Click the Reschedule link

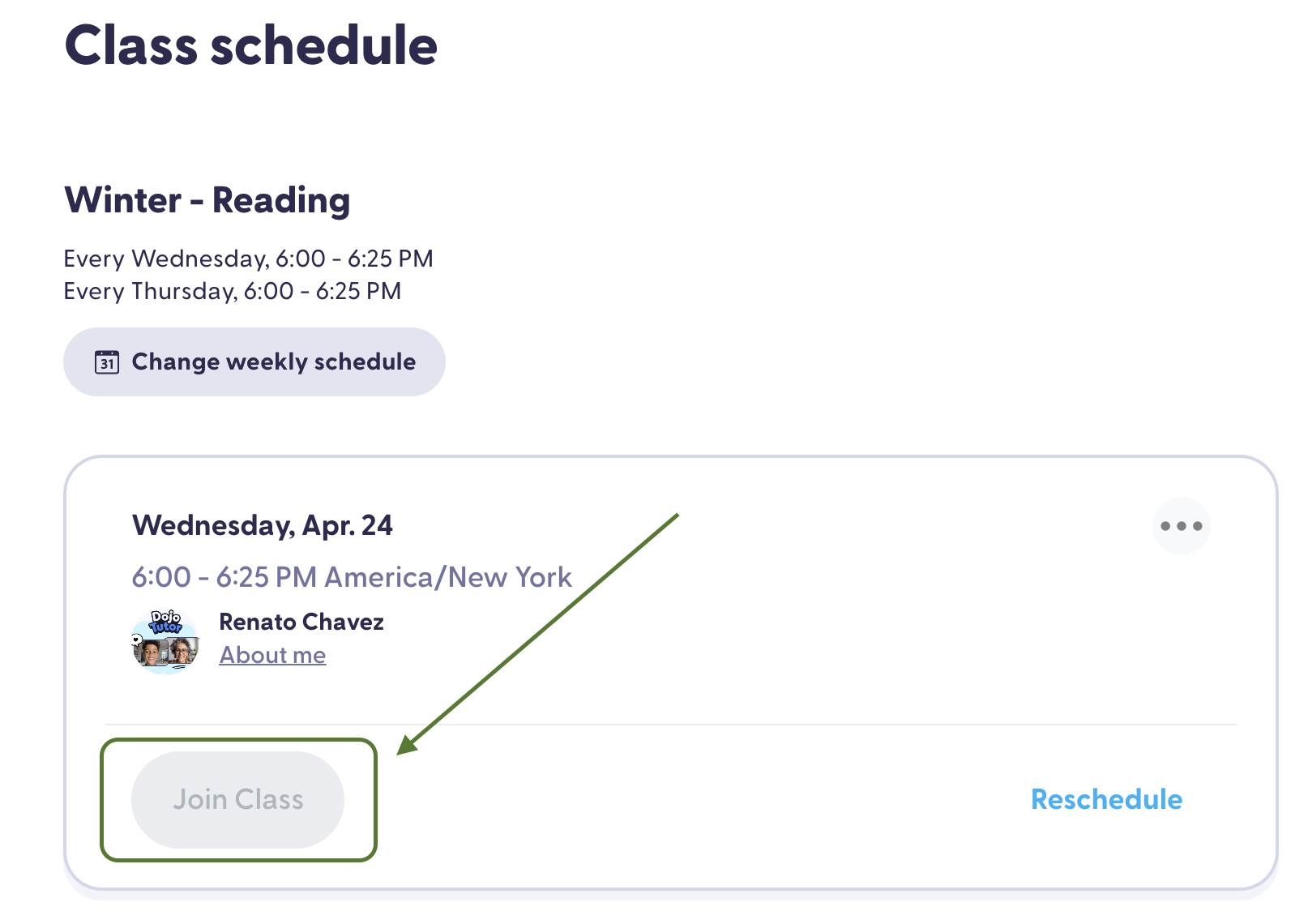coord(1106,800)
